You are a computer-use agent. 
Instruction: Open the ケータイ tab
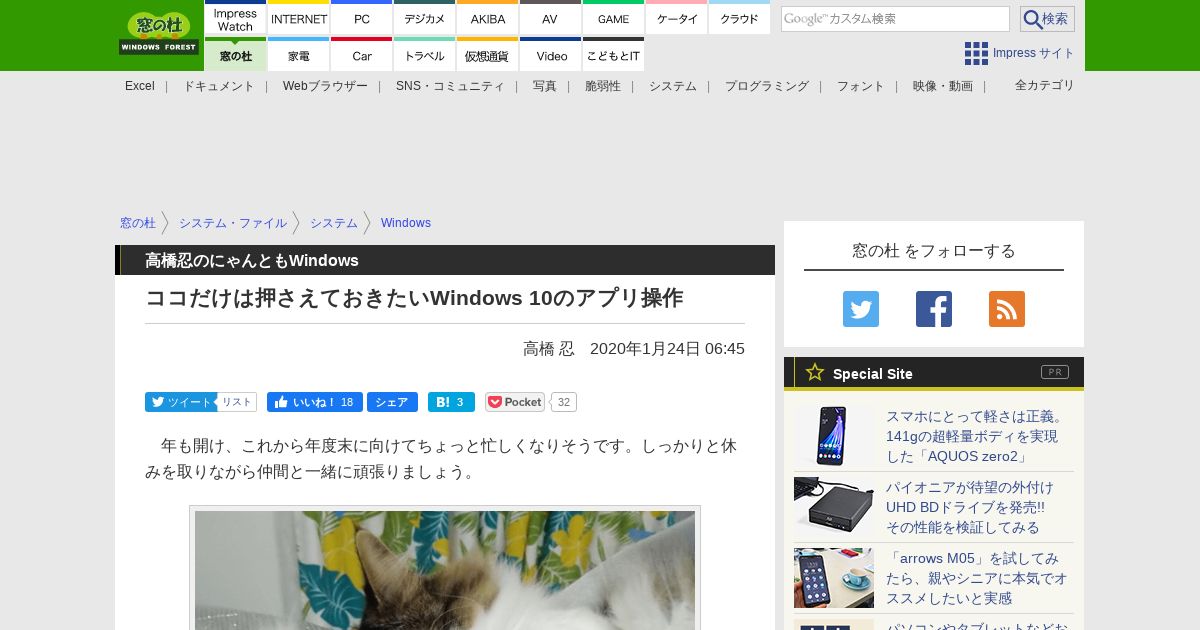pyautogui.click(x=677, y=19)
